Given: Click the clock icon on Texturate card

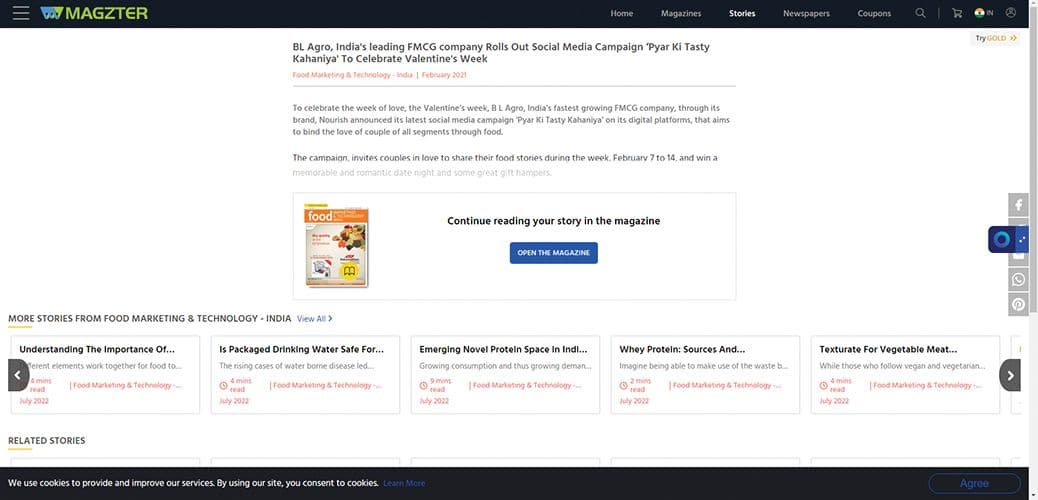Looking at the screenshot, I should (823, 385).
